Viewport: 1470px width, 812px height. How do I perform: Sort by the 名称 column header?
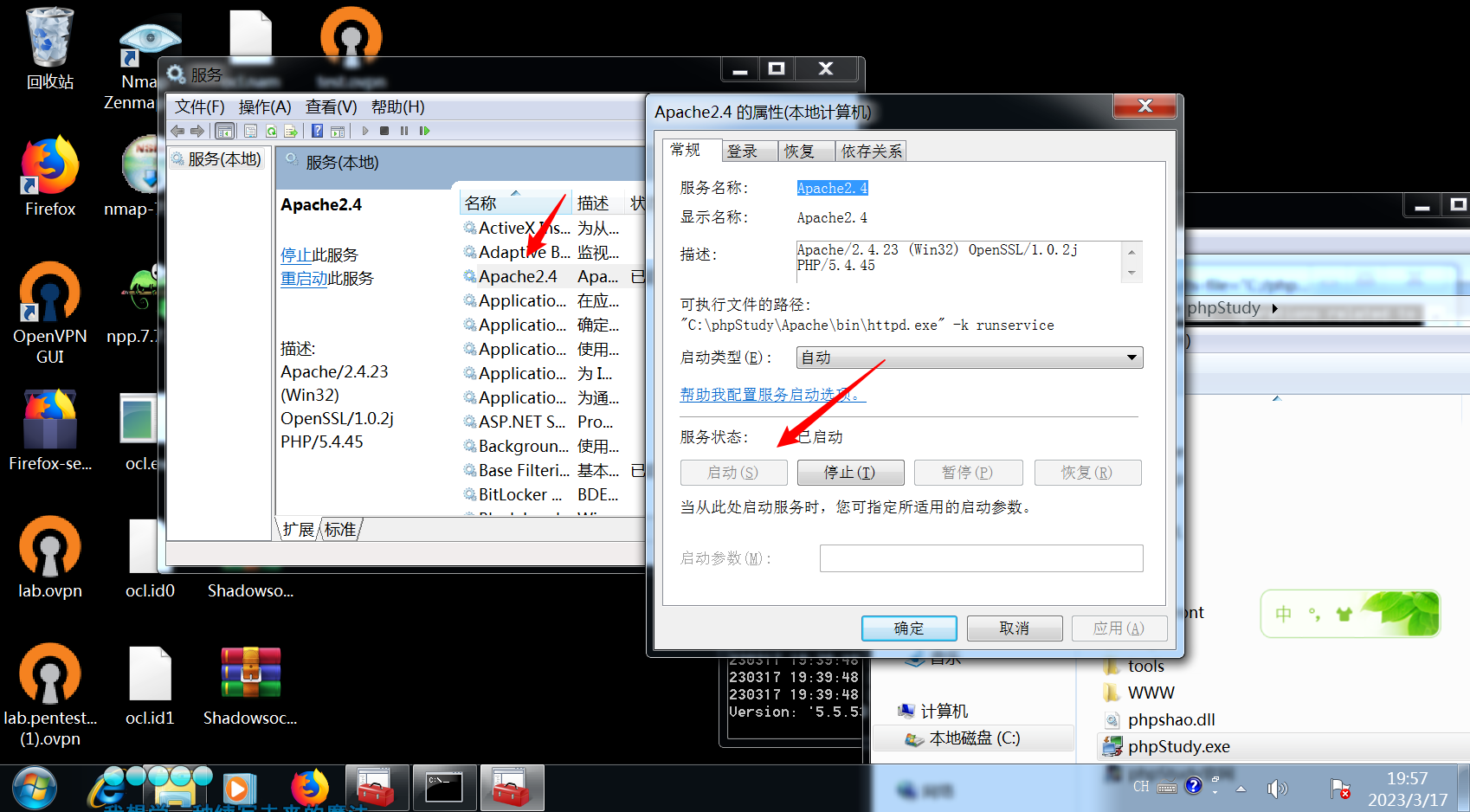click(515, 203)
